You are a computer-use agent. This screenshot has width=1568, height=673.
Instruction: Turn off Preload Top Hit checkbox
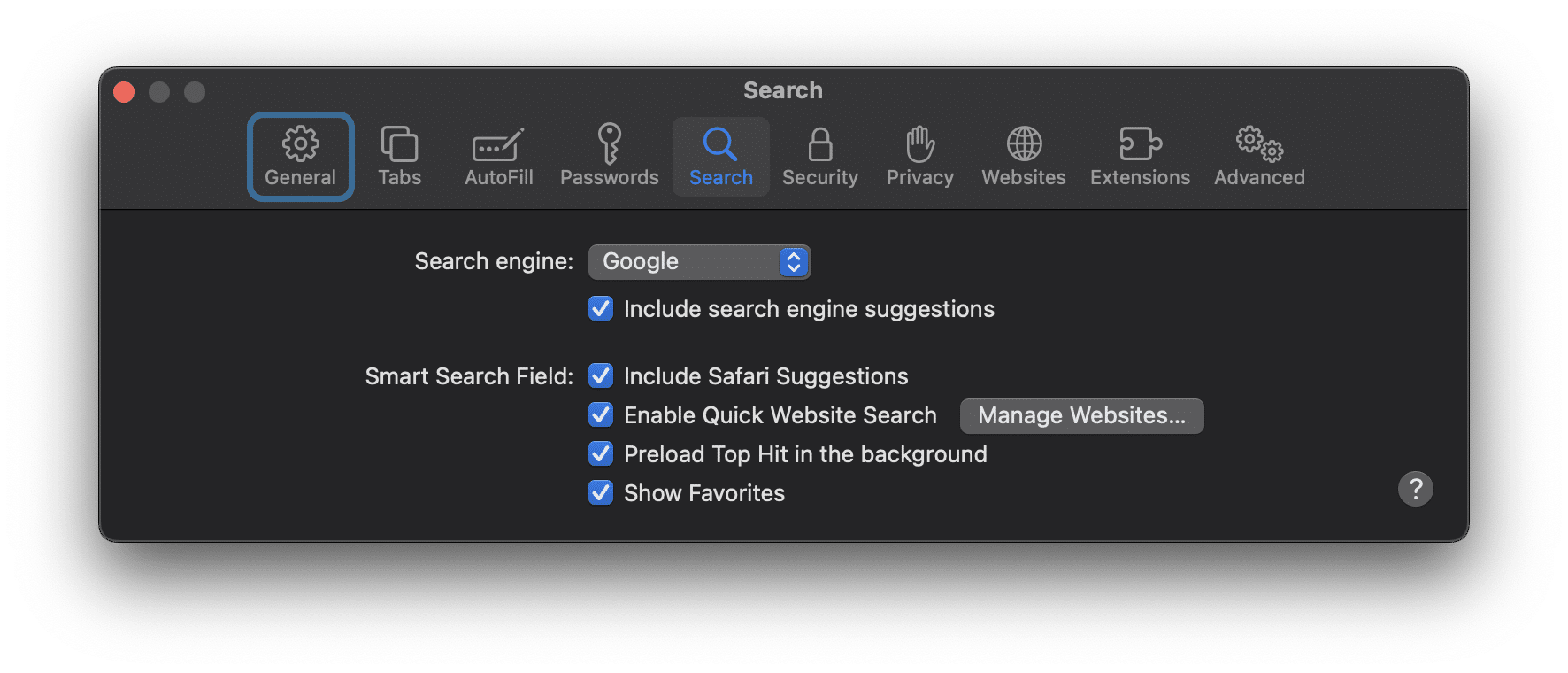point(601,453)
